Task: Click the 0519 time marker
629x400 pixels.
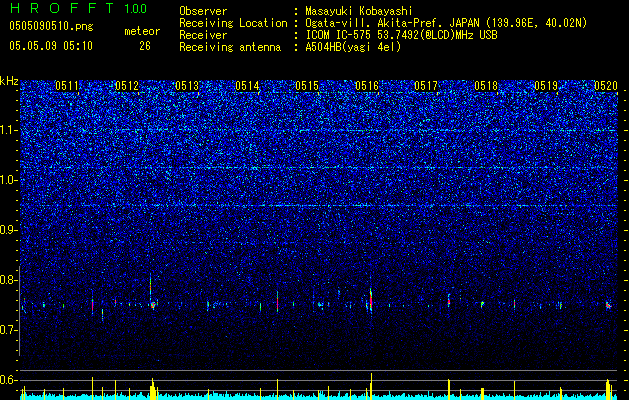Action: (x=546, y=86)
